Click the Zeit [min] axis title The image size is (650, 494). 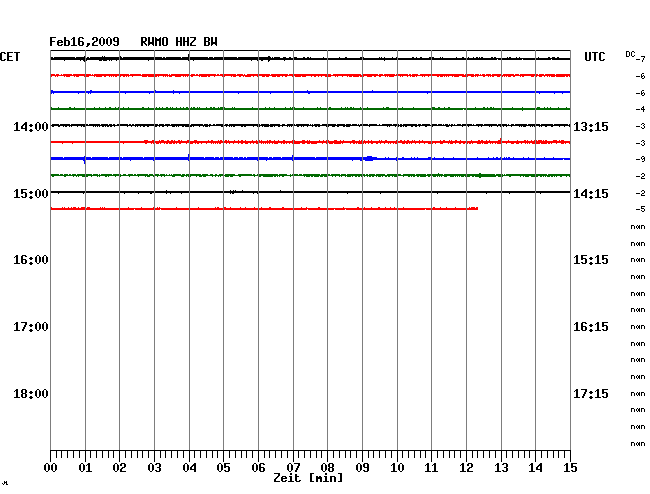pyautogui.click(x=308, y=478)
